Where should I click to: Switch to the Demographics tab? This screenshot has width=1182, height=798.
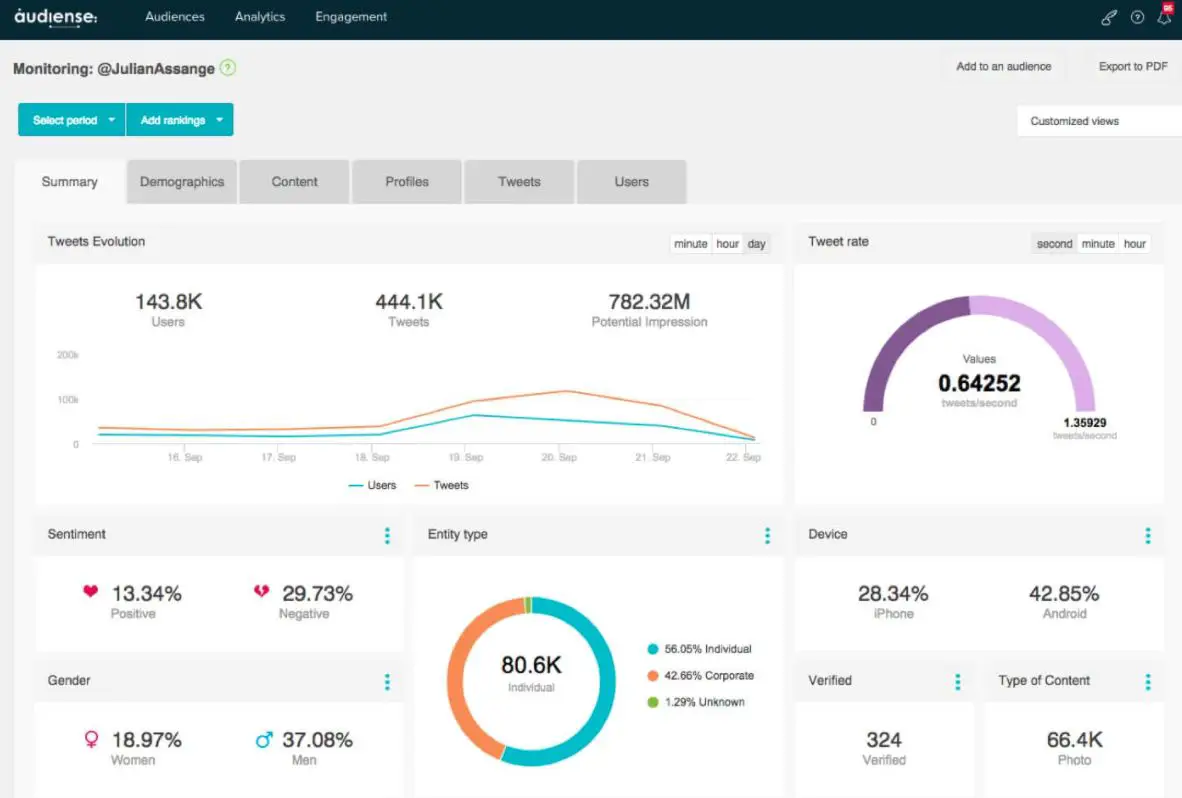click(182, 182)
